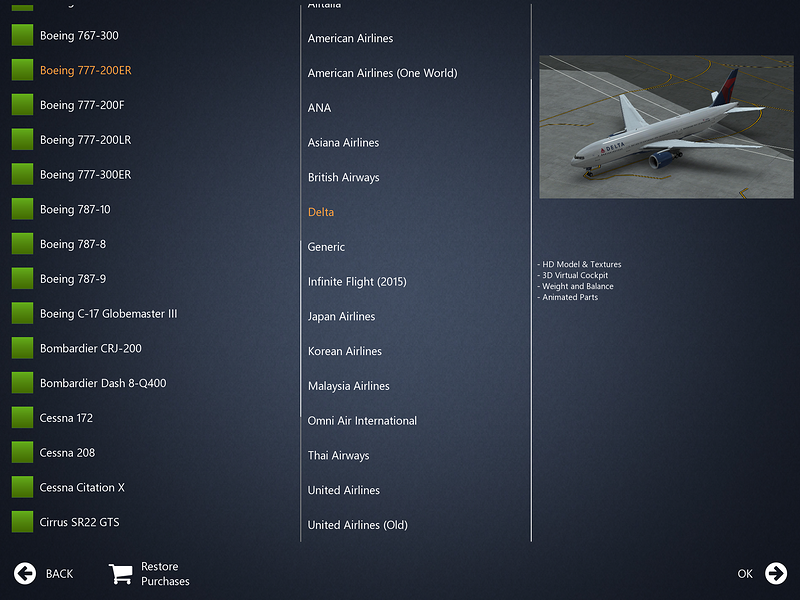Select the highlighted Delta livery
The image size is (800, 600).
point(321,212)
